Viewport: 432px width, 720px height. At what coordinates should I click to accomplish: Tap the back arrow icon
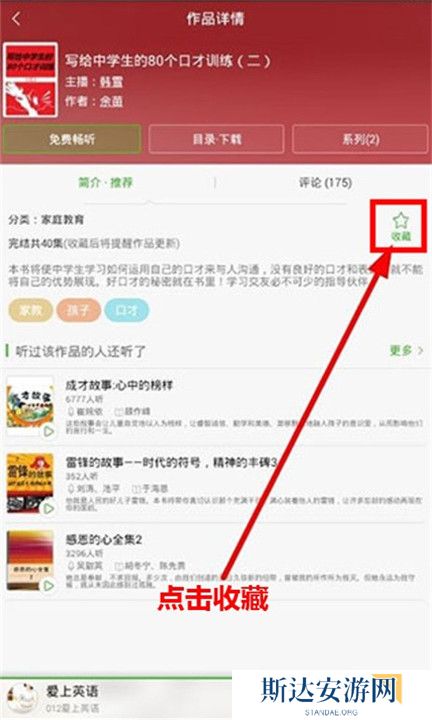pyautogui.click(x=17, y=19)
